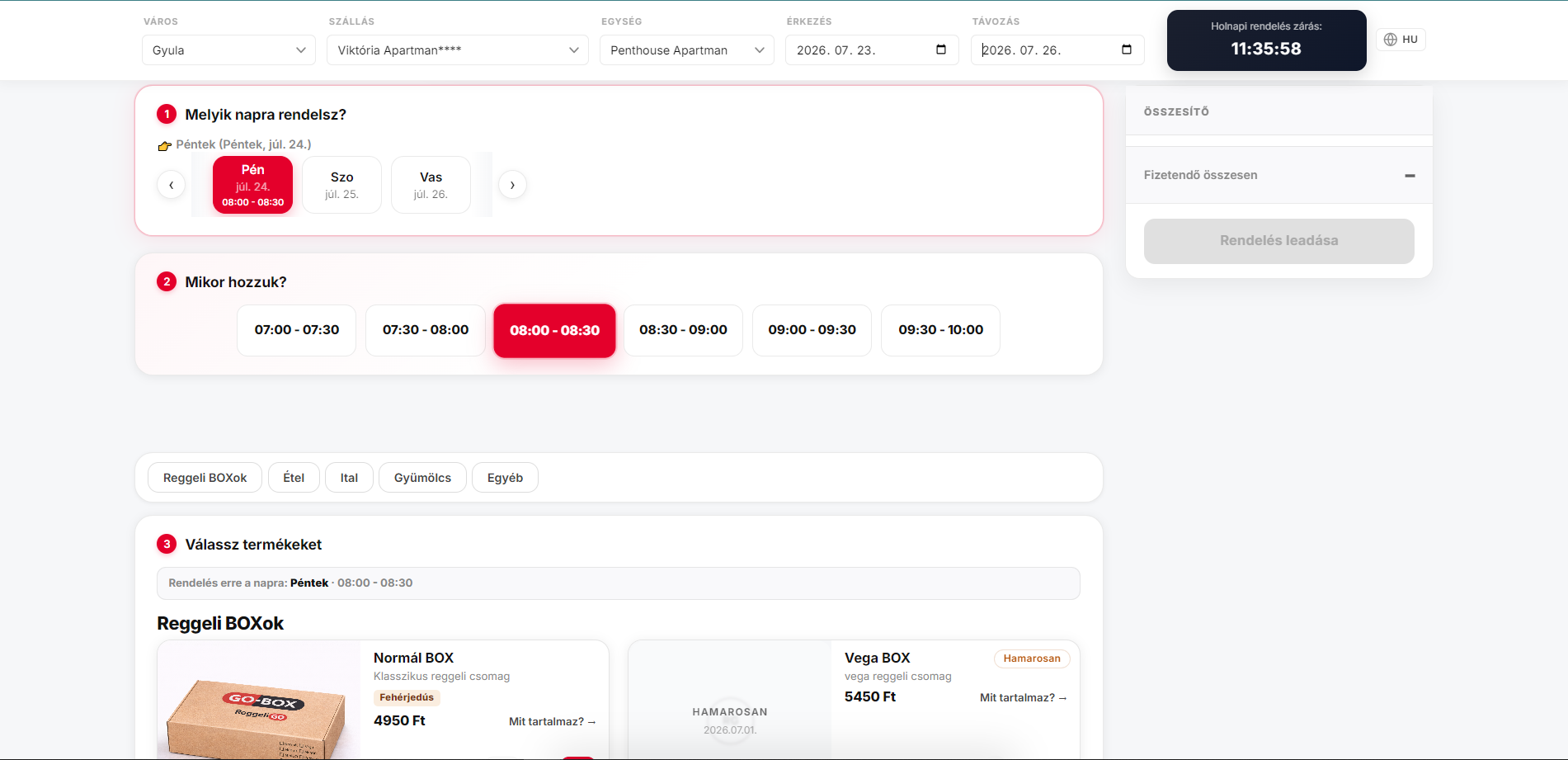Click the Fehérjedús tag on Normál BOX
Image resolution: width=1568 pixels, height=760 pixels.
(x=407, y=698)
